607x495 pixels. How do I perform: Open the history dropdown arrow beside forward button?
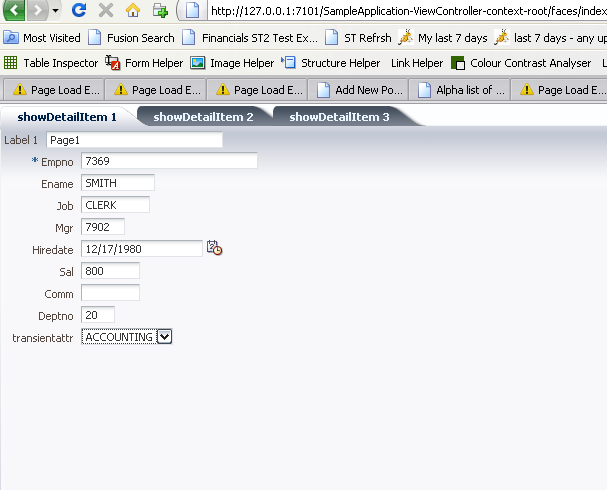click(55, 11)
